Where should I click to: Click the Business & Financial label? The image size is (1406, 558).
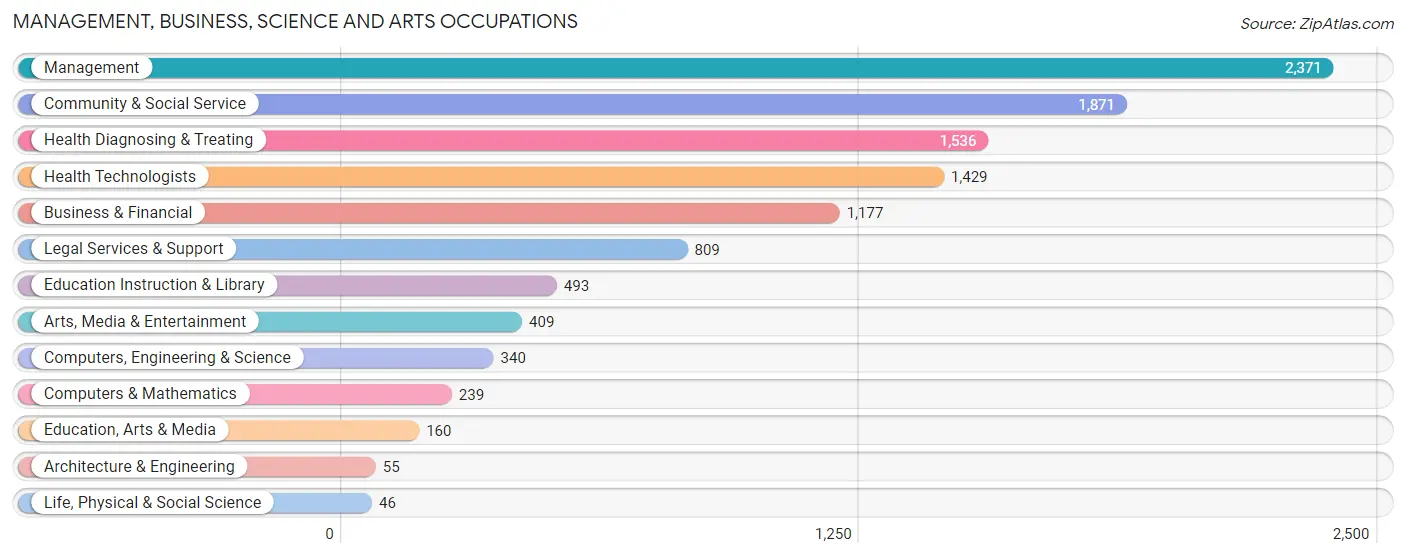pos(118,213)
